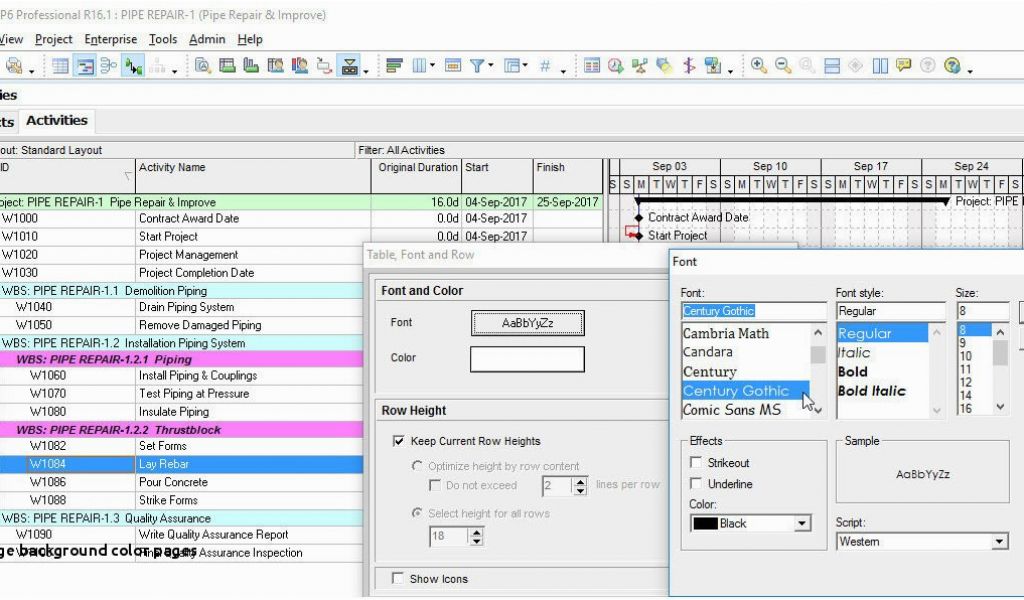Click the AaBbYyZz font sample button
Image resolution: width=1024 pixels, height=600 pixels.
point(527,323)
